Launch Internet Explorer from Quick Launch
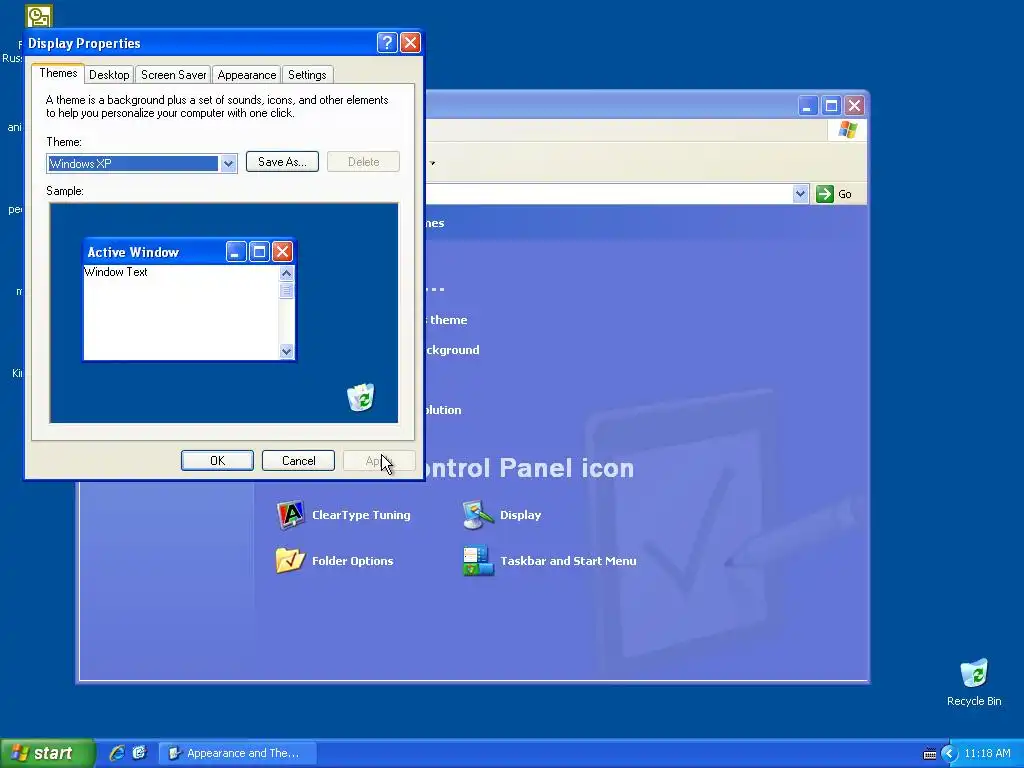1024x768 pixels. [117, 753]
